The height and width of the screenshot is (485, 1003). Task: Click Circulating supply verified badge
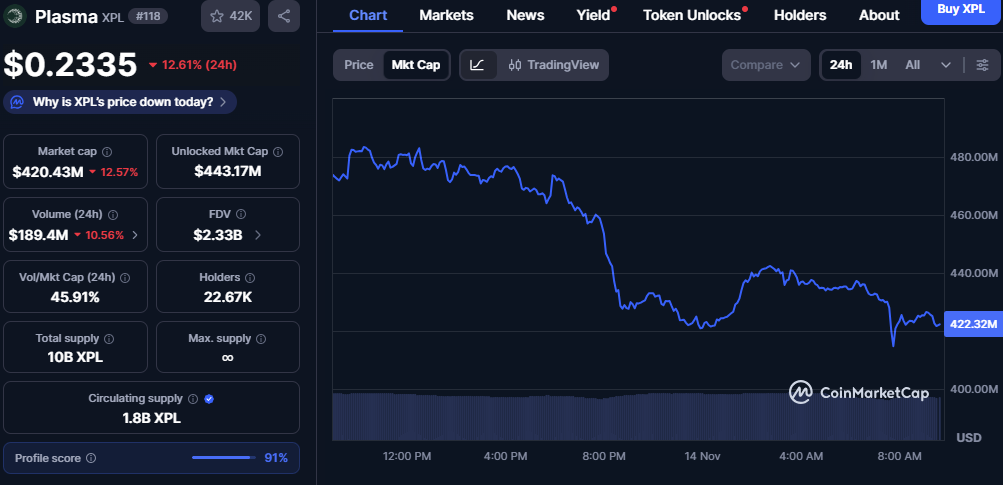209,398
